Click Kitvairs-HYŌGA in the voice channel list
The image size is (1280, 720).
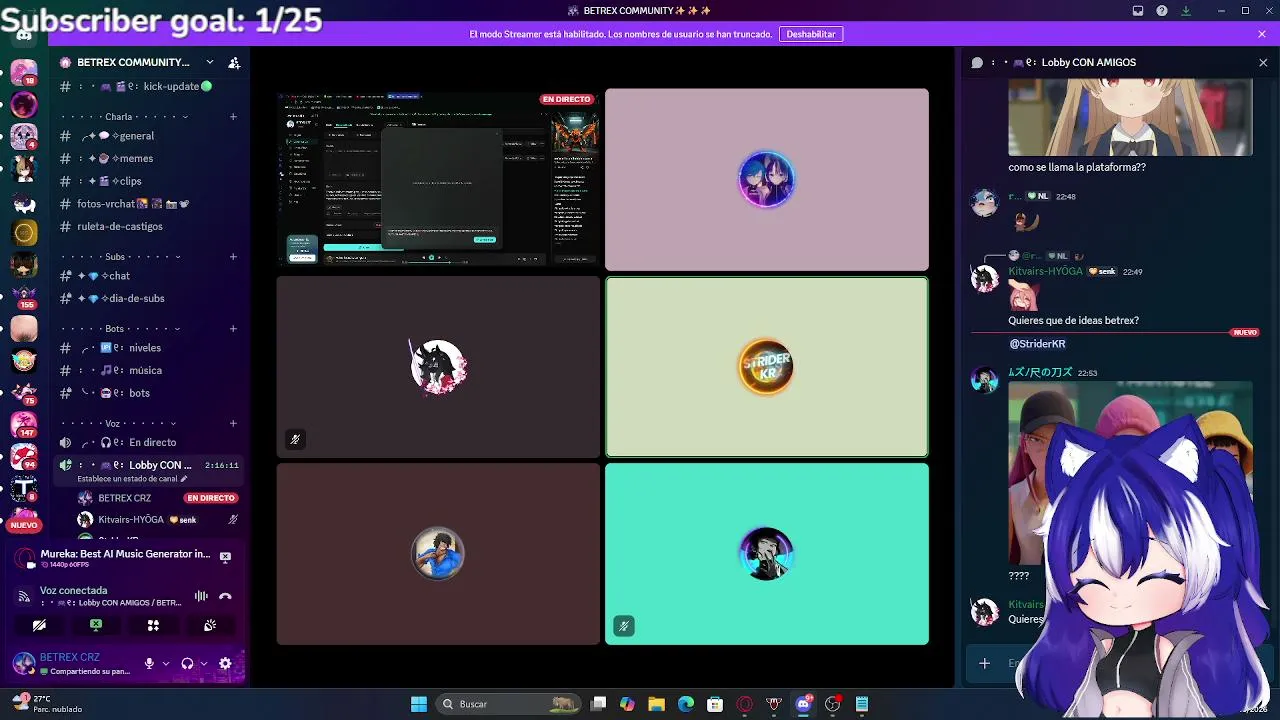158,520
